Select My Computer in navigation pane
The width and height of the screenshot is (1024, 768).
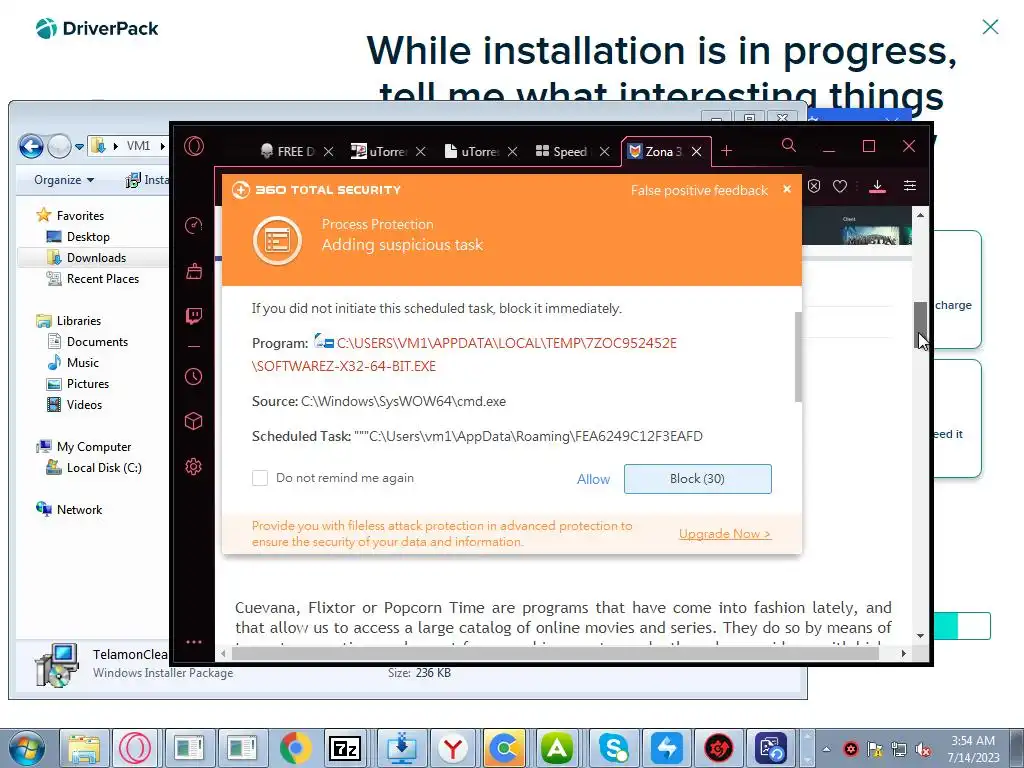[93, 447]
